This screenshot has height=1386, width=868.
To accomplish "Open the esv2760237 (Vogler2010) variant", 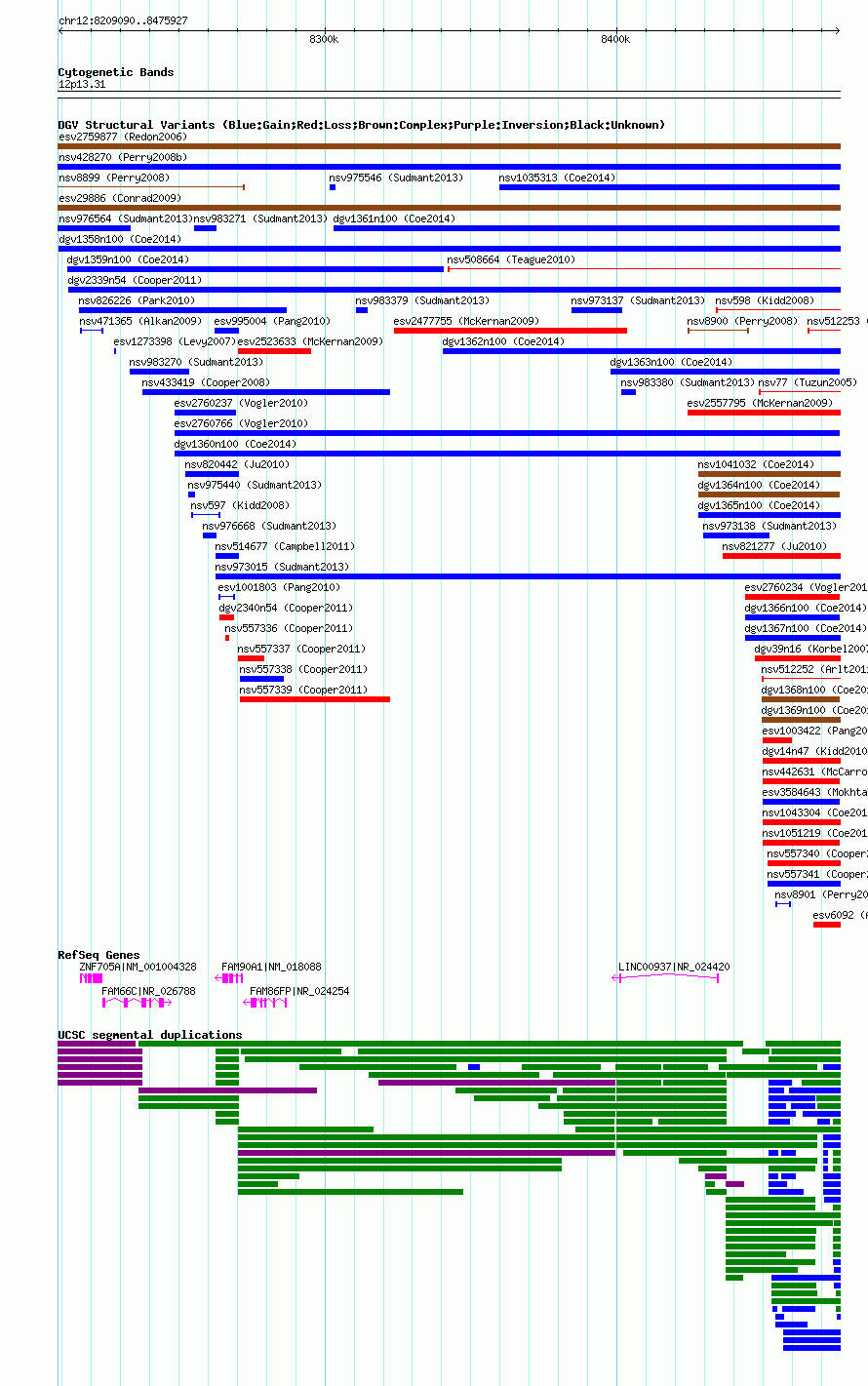I will tap(240, 403).
